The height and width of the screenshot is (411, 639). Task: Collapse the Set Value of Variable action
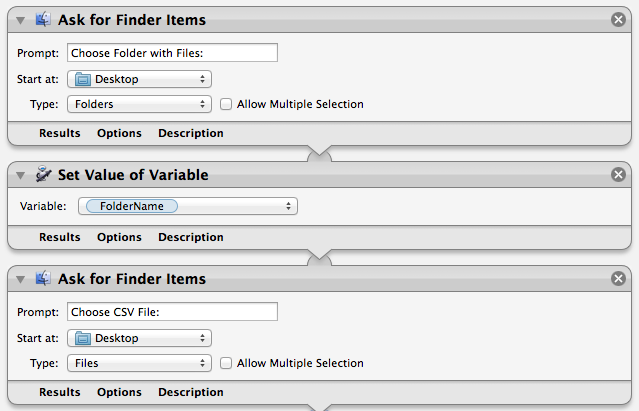[22, 174]
